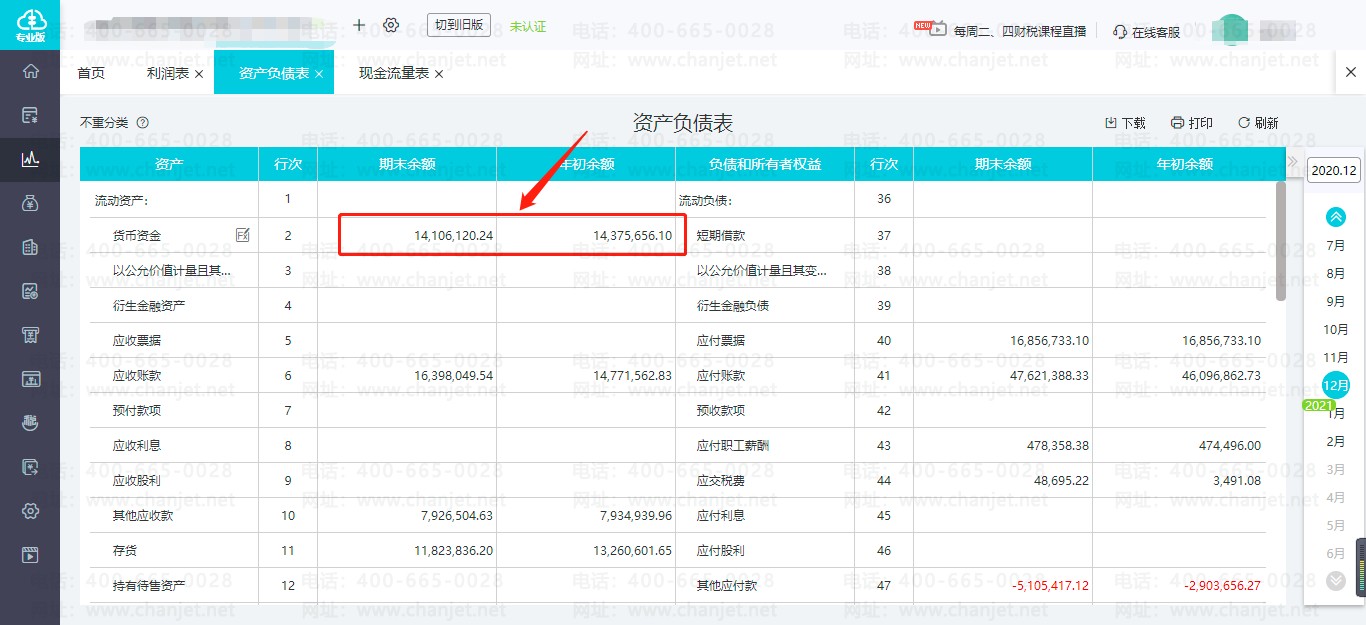Viewport: 1366px width, 625px height.
Task: Open the screen monitor sidebar icon
Action: pos(30,379)
